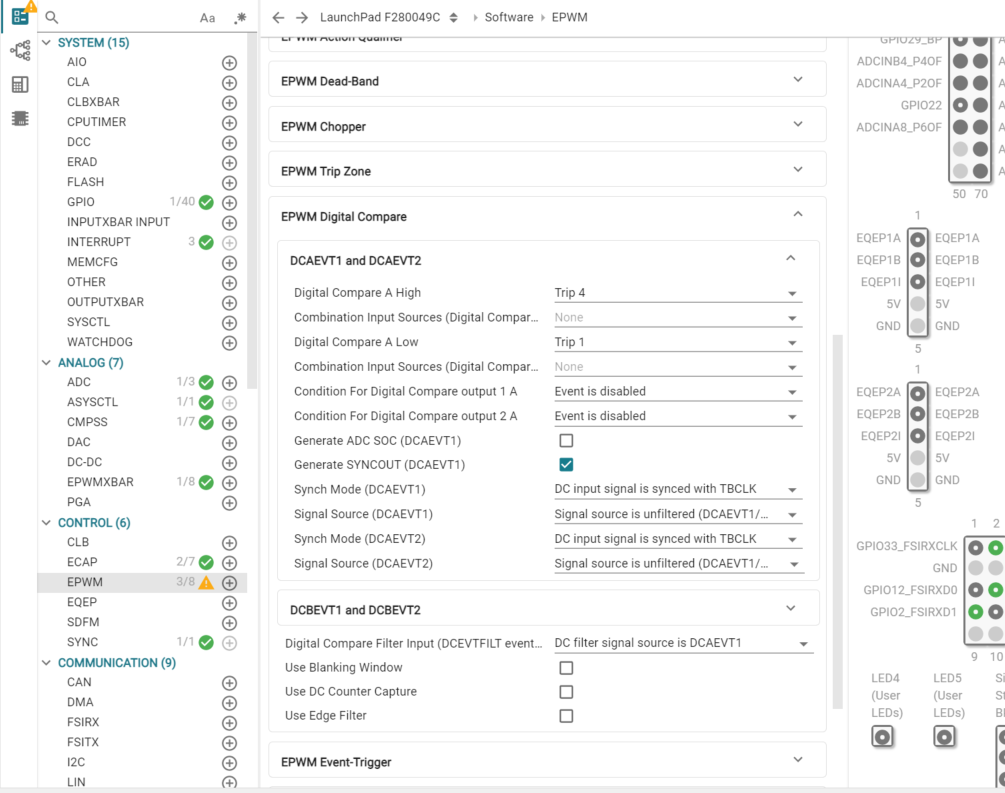Uncheck Generate SYNCOUT (DCAEVT1)

click(566, 465)
